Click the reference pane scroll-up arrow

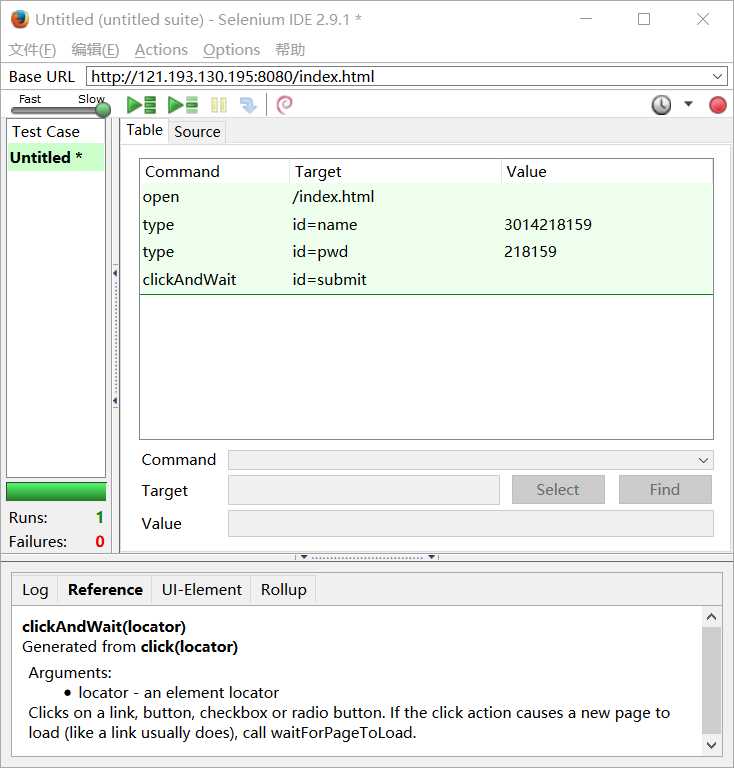tap(711, 617)
